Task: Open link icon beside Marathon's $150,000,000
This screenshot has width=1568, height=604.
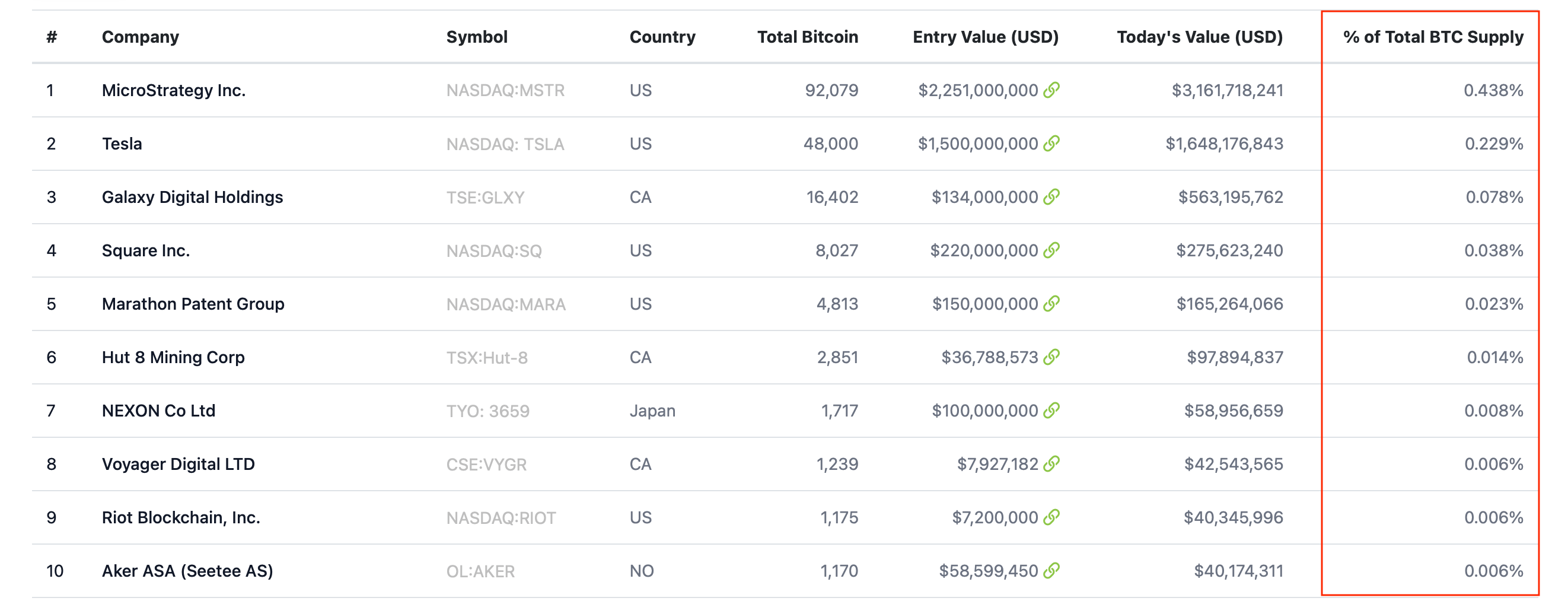Action: (1051, 304)
